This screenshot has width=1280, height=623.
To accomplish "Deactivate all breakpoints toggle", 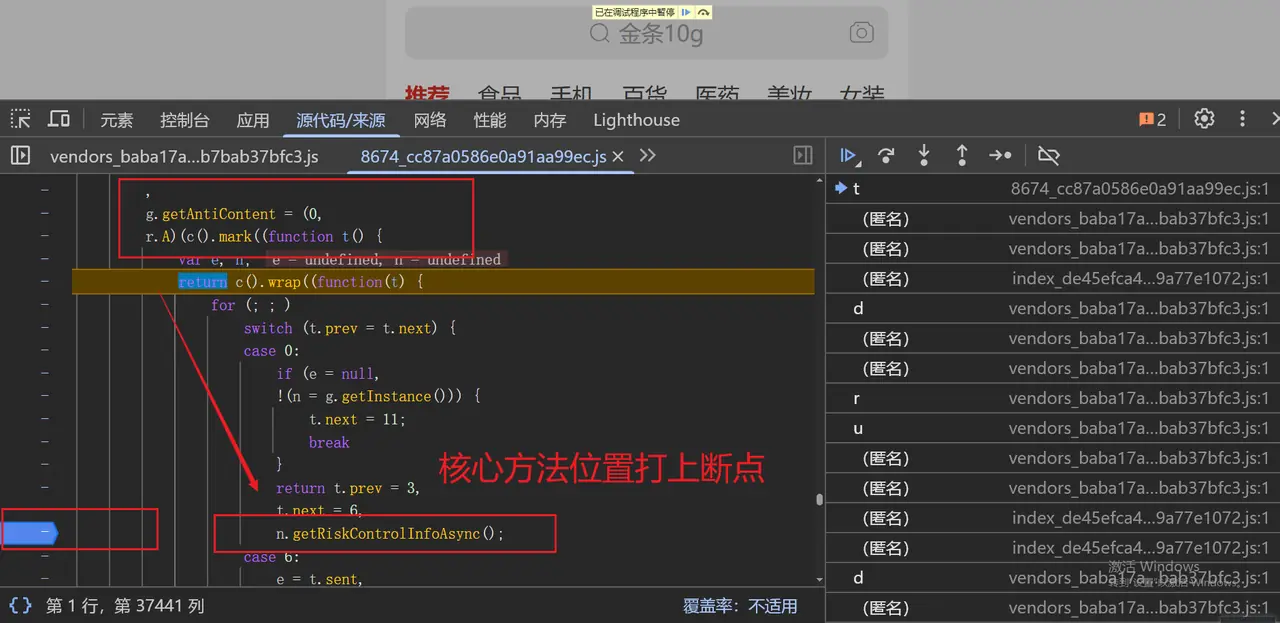I will pos(1048,155).
